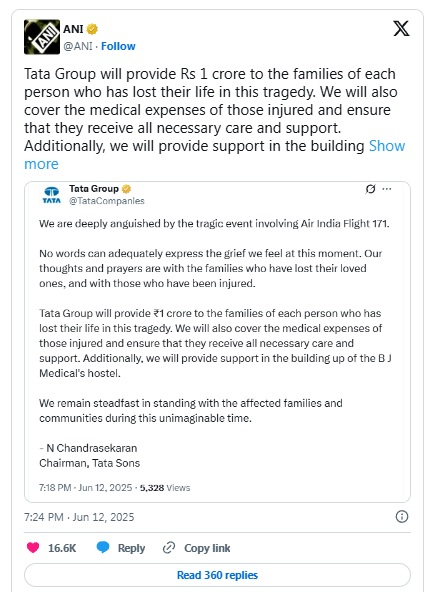Click the copy link chain icon
The width and height of the screenshot is (432, 592).
click(x=169, y=548)
